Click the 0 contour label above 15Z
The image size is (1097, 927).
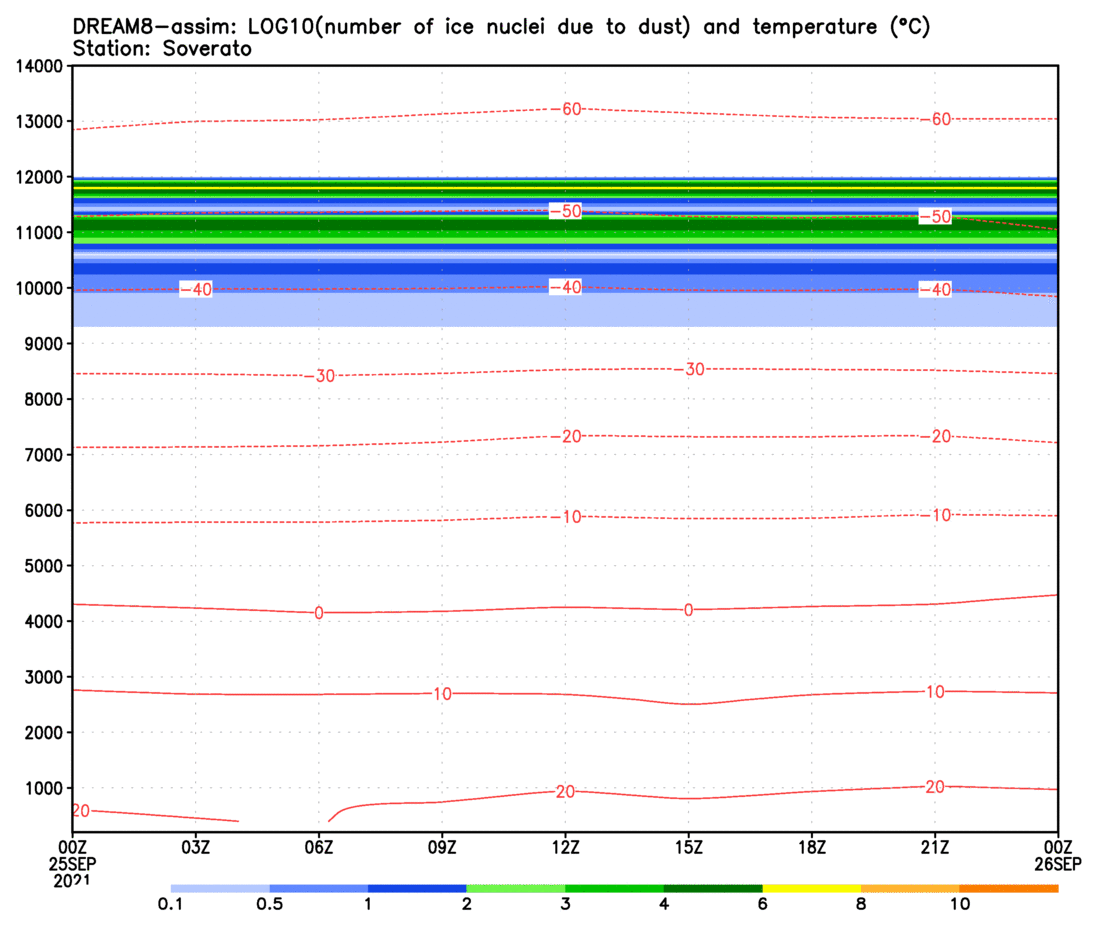pyautogui.click(x=688, y=611)
